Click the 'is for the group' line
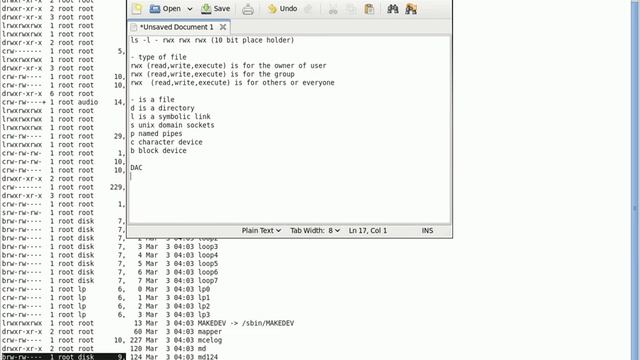Viewport: 640px width, 360px height. pyautogui.click(x=212, y=74)
